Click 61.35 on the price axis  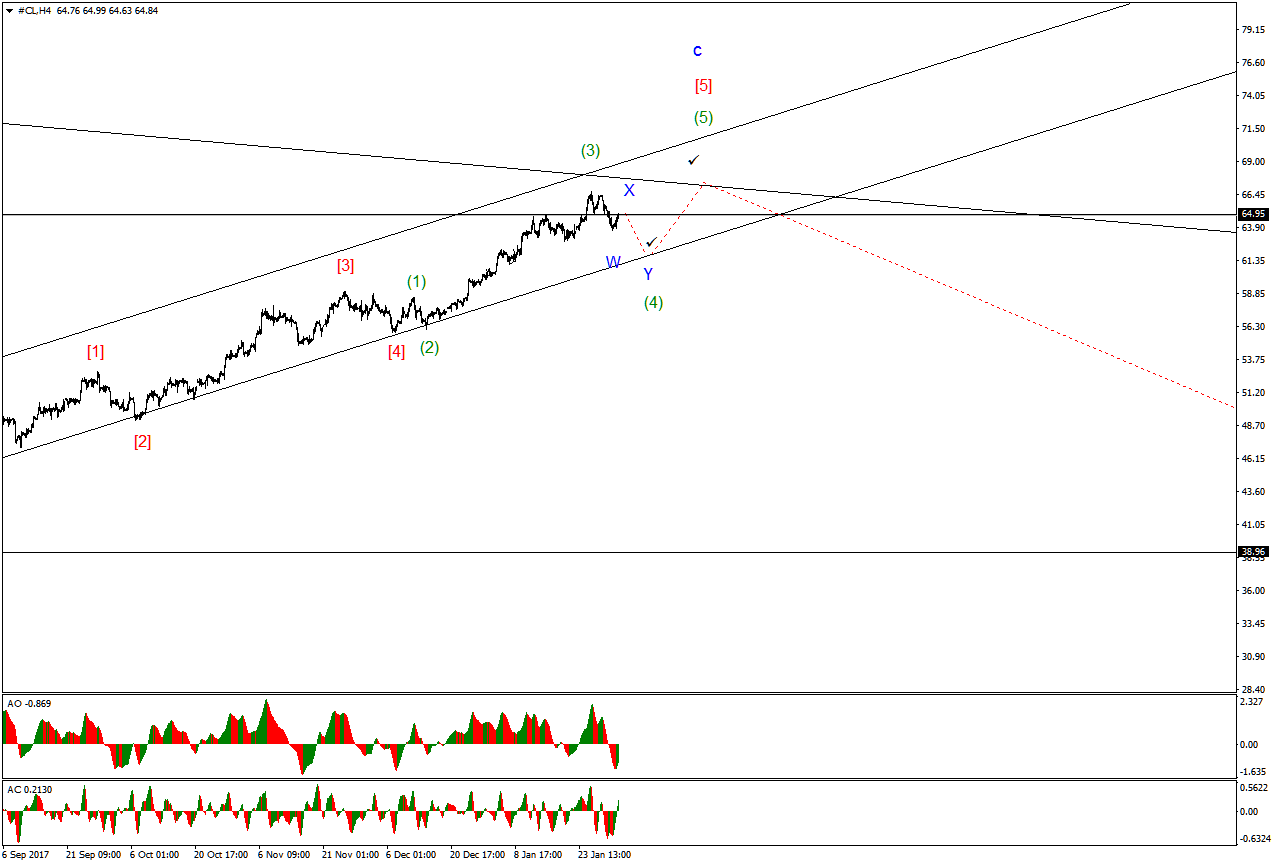pos(1254,261)
